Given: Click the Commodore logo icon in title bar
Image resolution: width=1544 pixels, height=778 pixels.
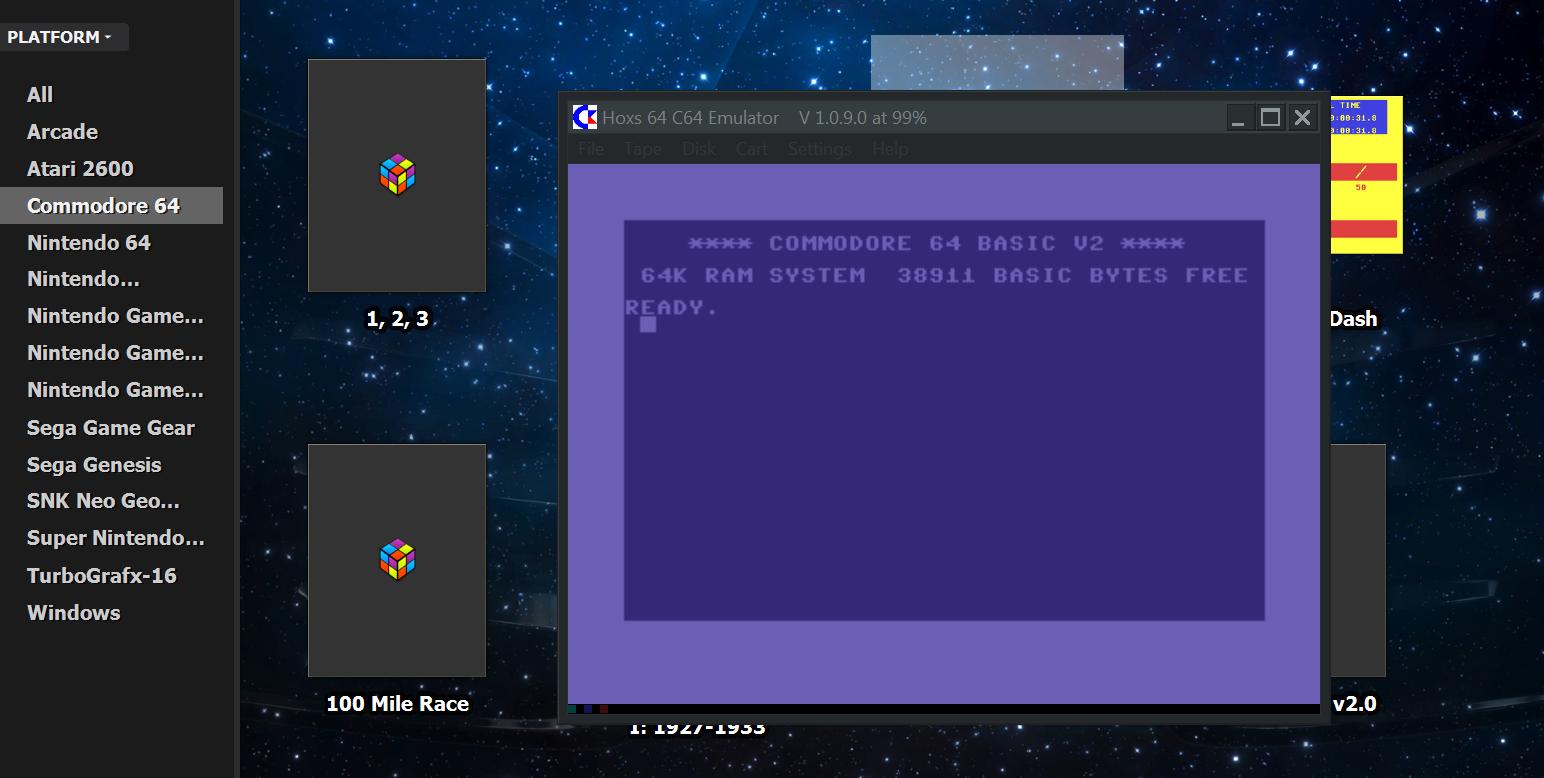Looking at the screenshot, I should click(x=584, y=117).
